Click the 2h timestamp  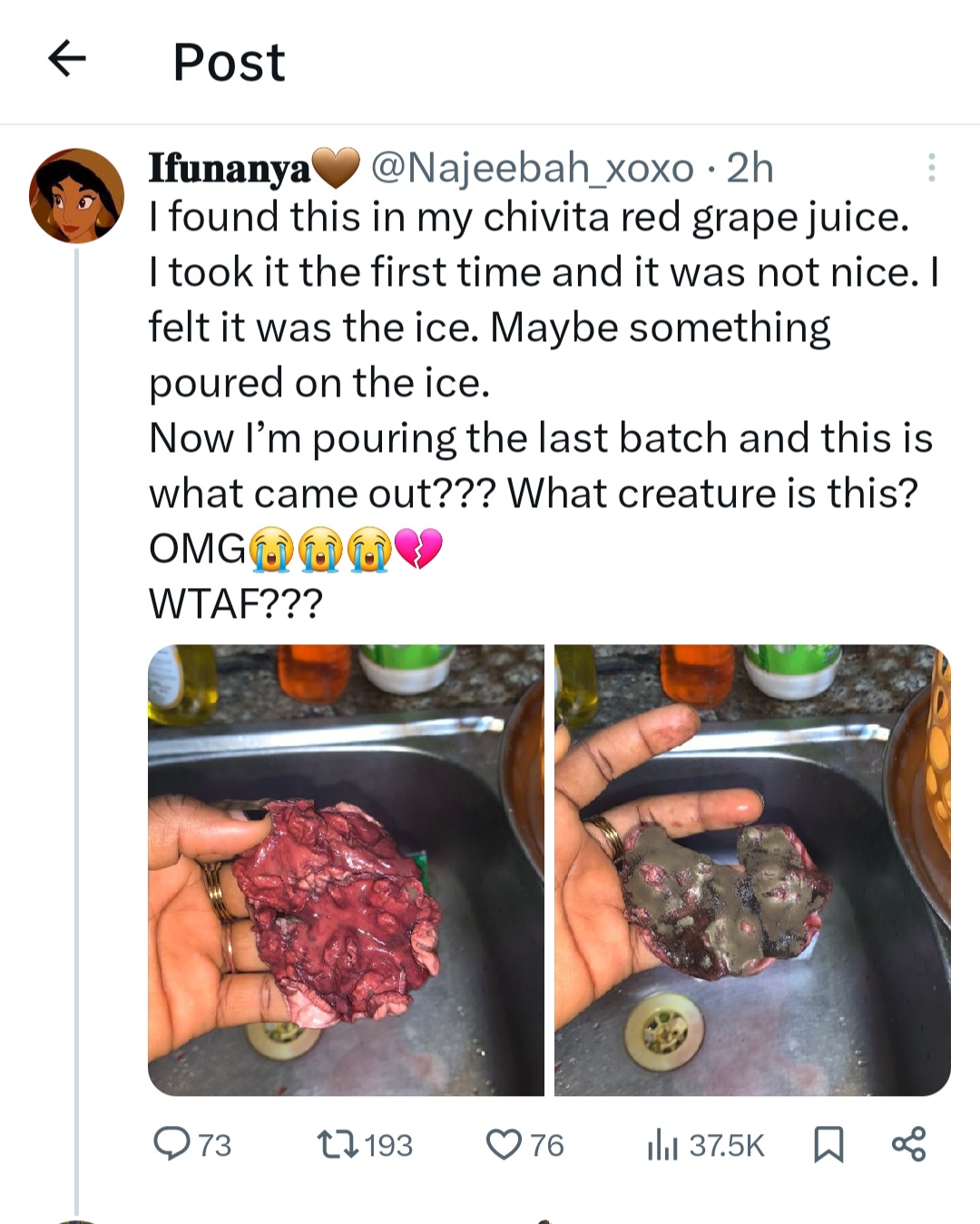750,168
